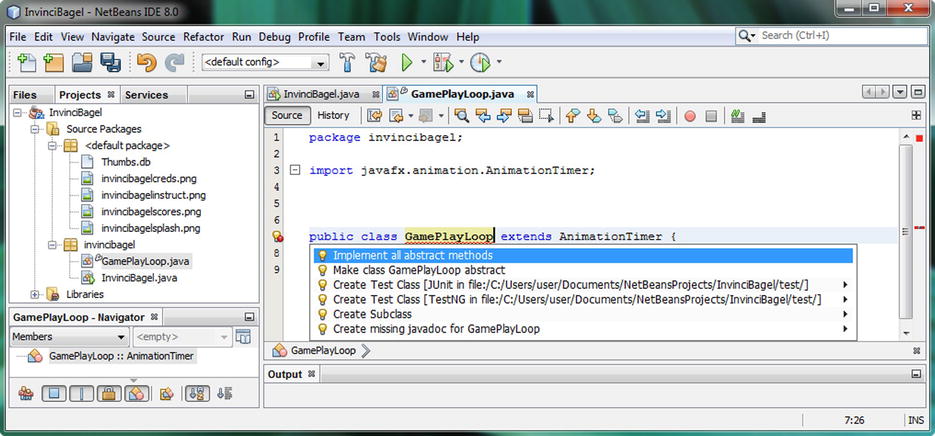The width and height of the screenshot is (935, 436).
Task: Click the Find Selection magnifier icon
Action: pyautogui.click(x=461, y=116)
